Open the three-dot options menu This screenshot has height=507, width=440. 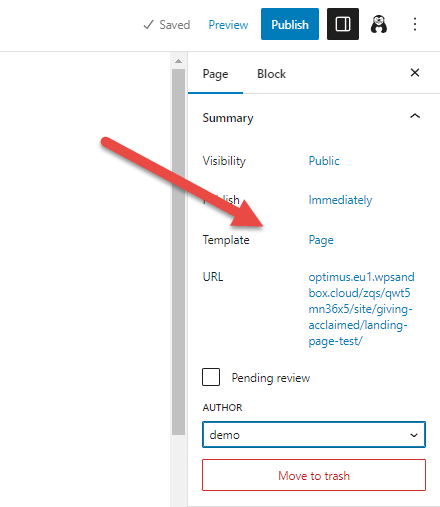coord(415,24)
